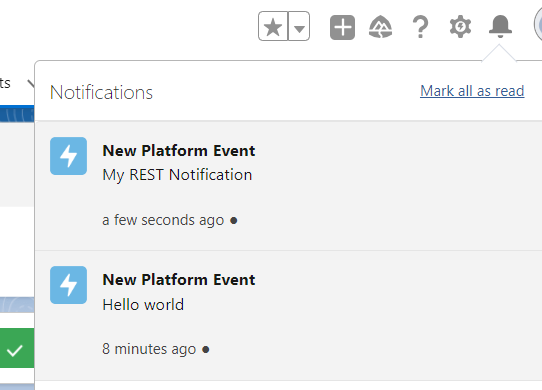Click lightning icon of Hello world notification

[x=68, y=285]
